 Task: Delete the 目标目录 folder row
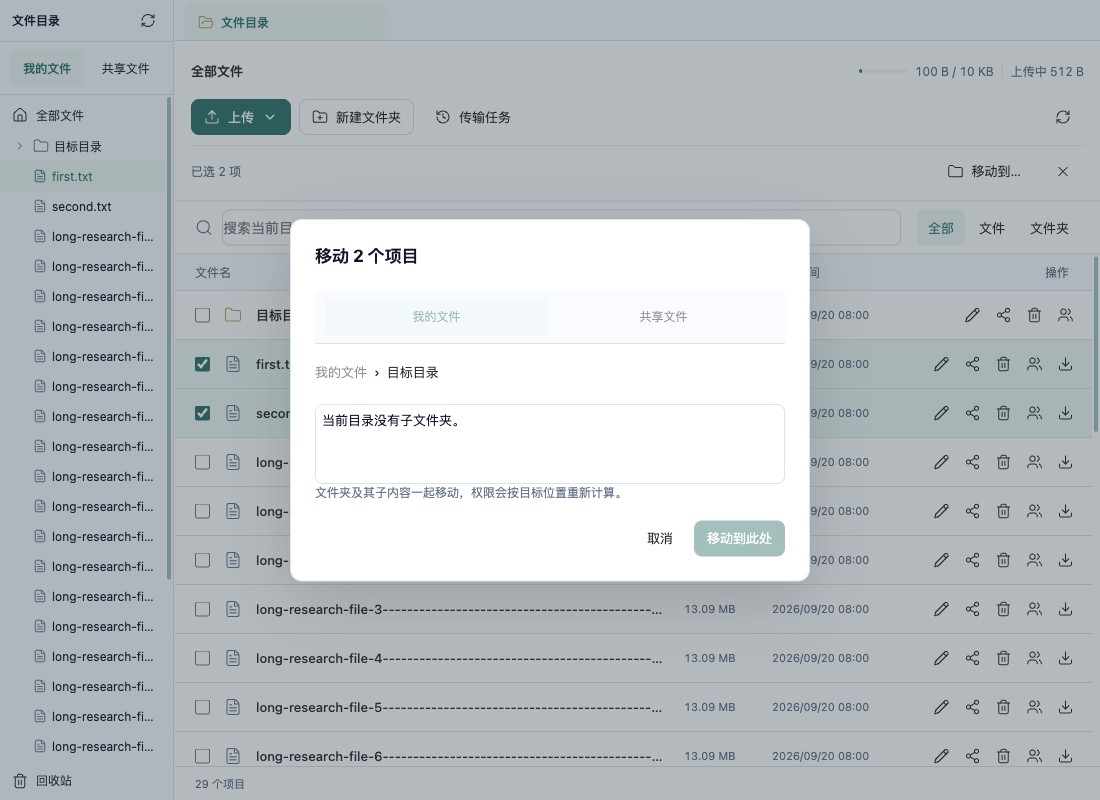(1034, 315)
